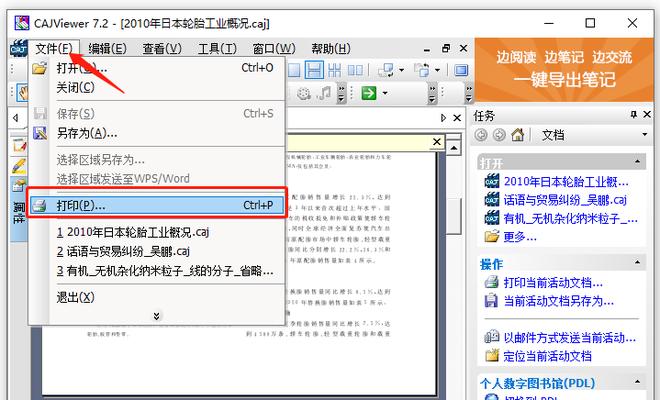Click the 边阅读 边笔记 边交流 orange banner
Viewport: 660px width, 400px height.
coord(564,69)
